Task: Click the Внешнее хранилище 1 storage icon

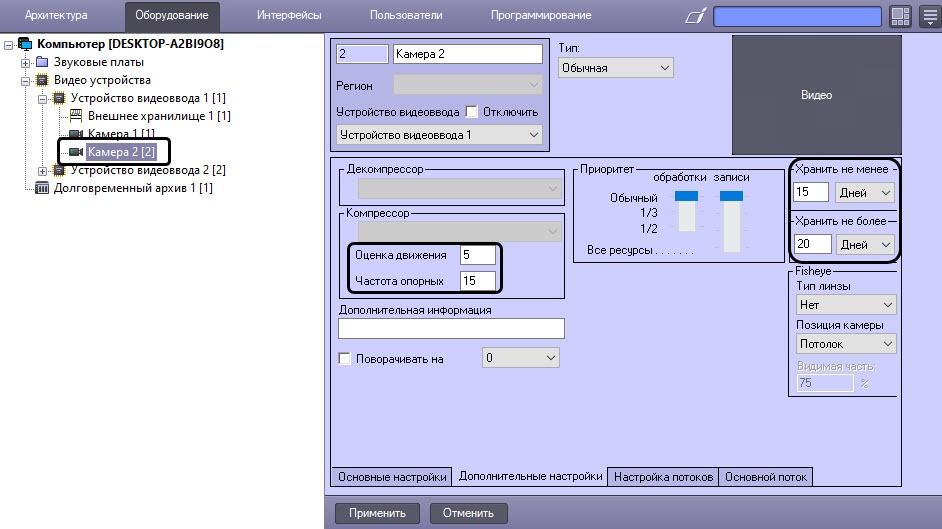Action: [76, 116]
